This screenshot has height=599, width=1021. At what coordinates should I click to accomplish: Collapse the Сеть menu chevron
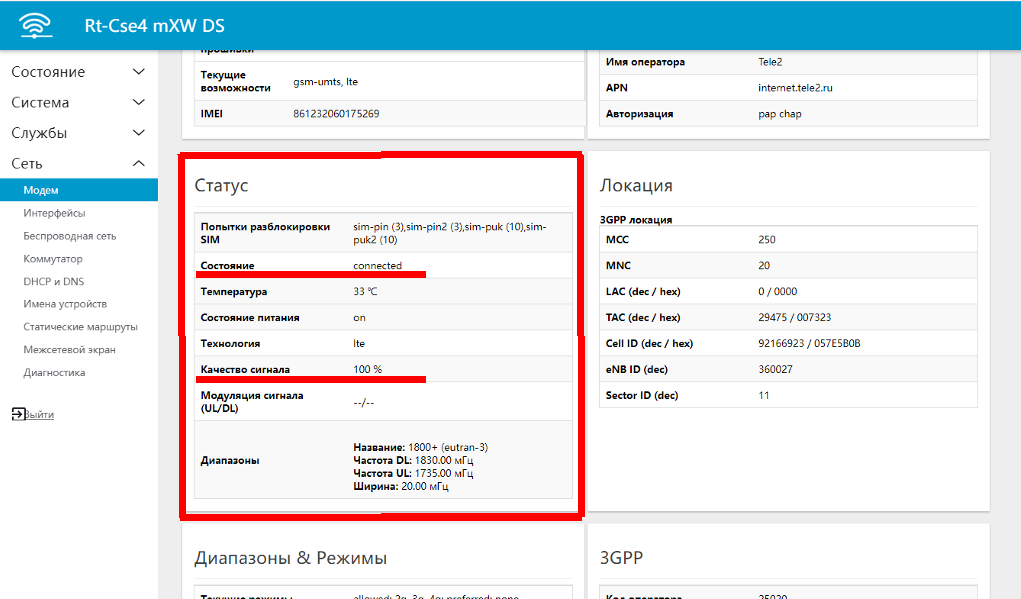(139, 163)
